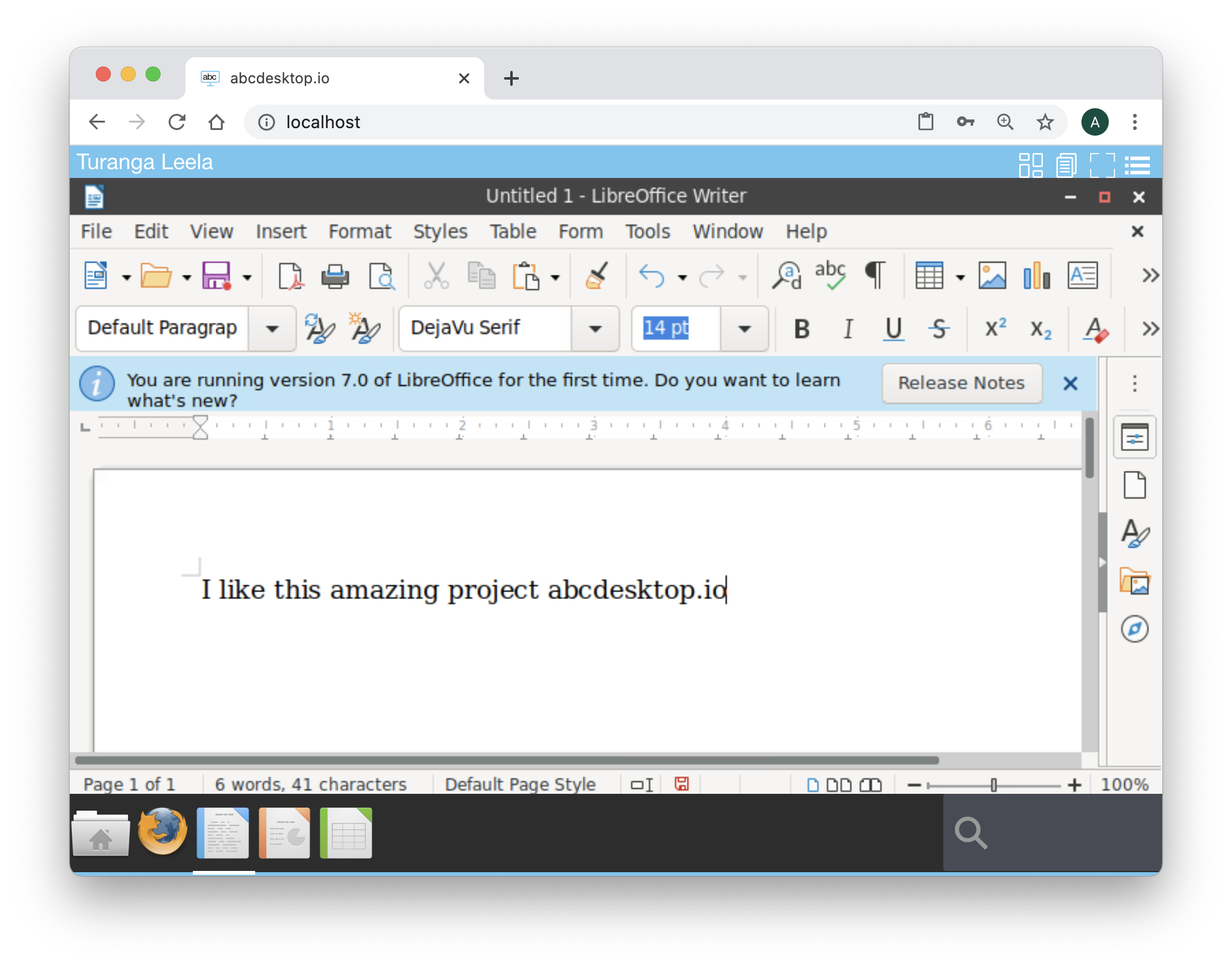Insert an image from toolbar
The width and height of the screenshot is (1232, 968).
pyautogui.click(x=992, y=276)
